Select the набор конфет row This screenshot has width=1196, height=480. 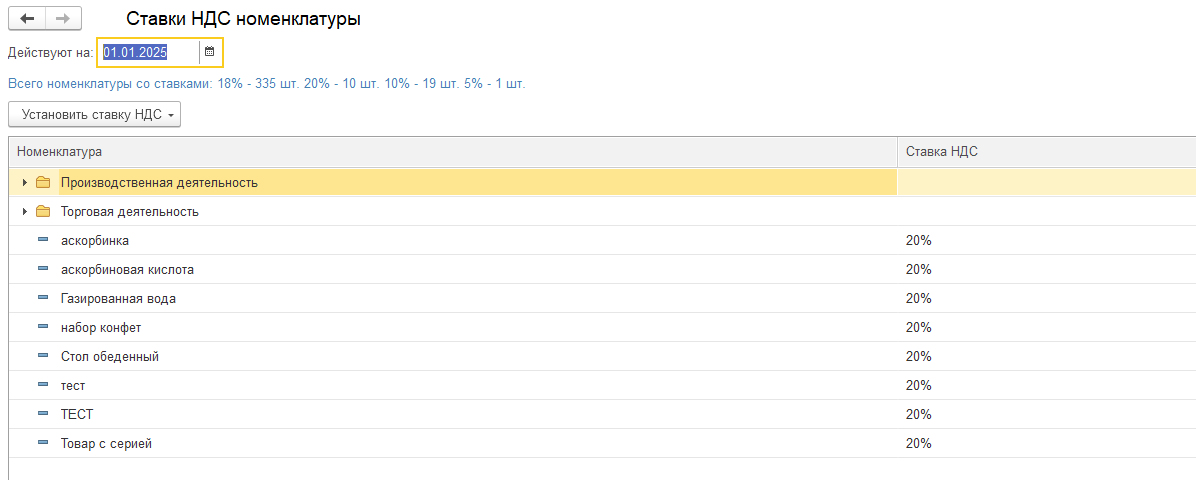[101, 328]
